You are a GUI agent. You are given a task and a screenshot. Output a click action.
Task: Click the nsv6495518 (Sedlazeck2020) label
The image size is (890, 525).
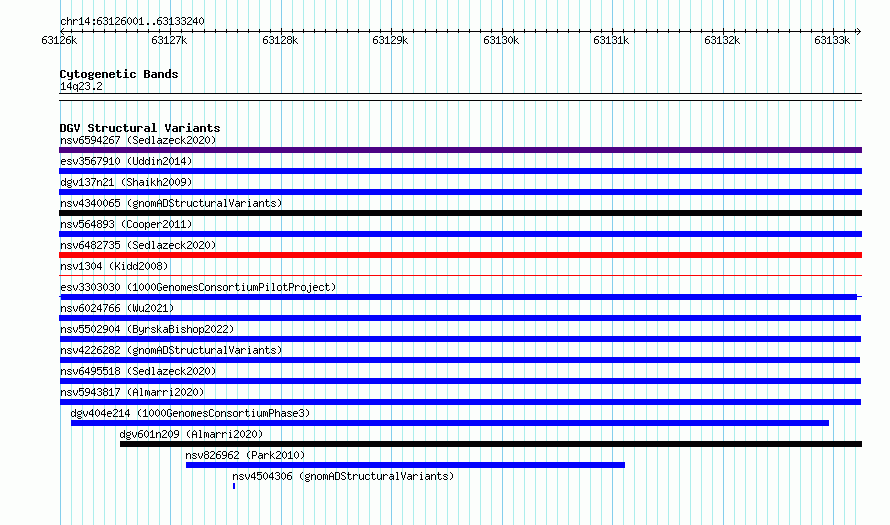(x=138, y=371)
